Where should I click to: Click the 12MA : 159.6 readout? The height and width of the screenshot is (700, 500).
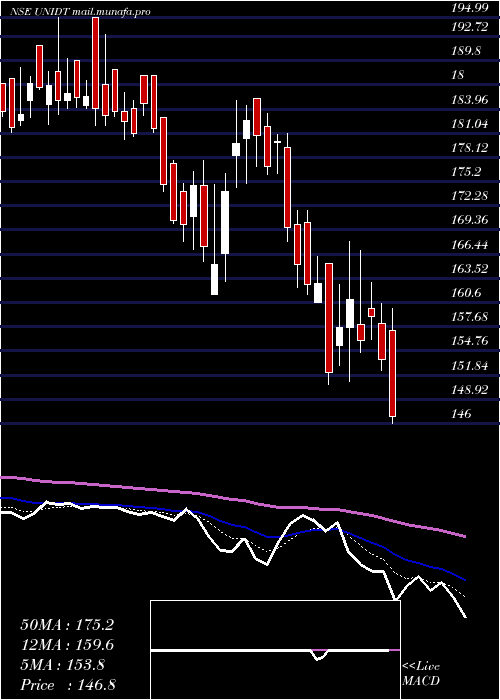[67, 645]
